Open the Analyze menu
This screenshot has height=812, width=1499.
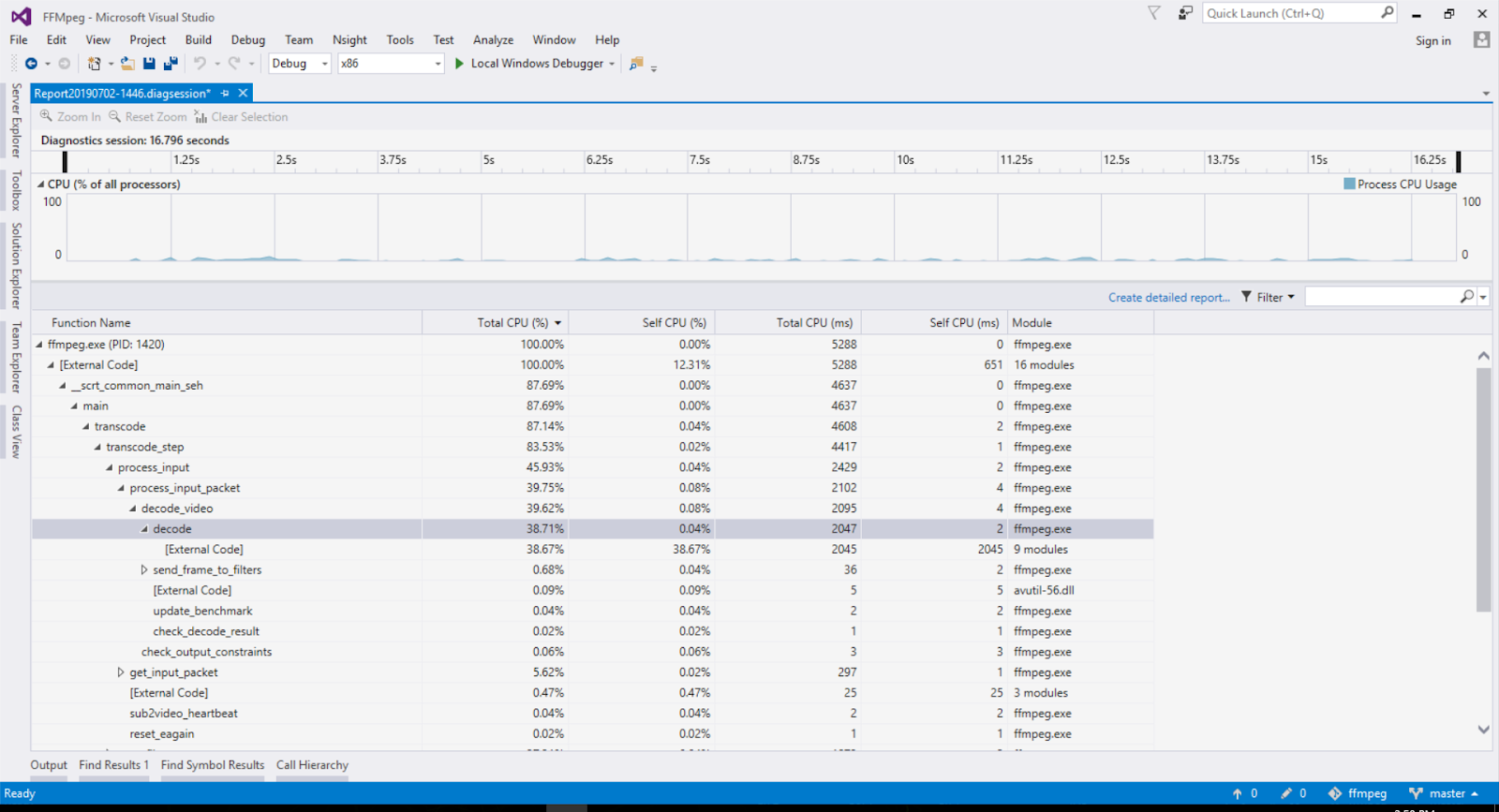[493, 39]
